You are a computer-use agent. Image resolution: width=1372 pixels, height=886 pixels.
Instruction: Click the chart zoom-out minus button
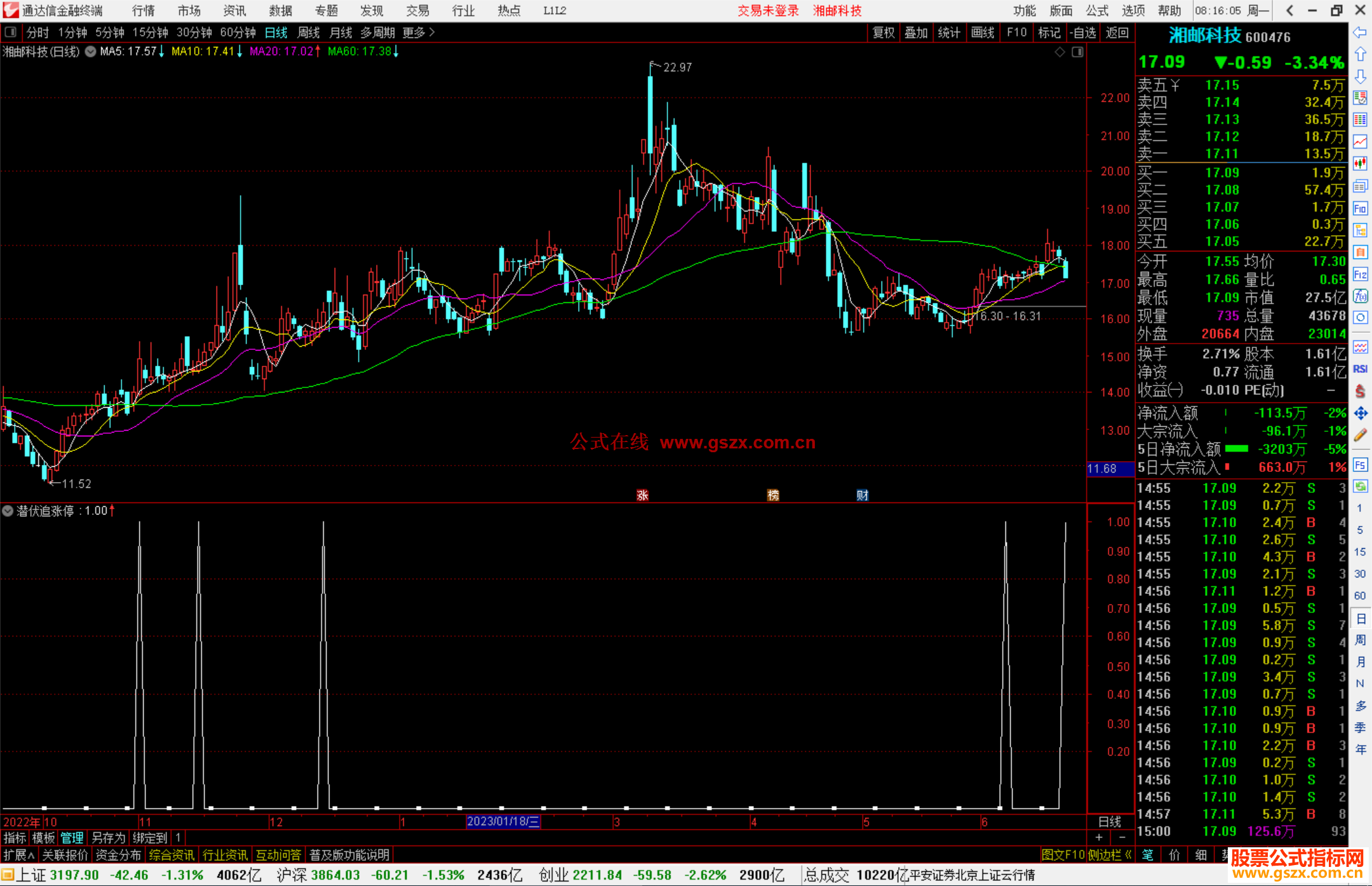(1122, 838)
